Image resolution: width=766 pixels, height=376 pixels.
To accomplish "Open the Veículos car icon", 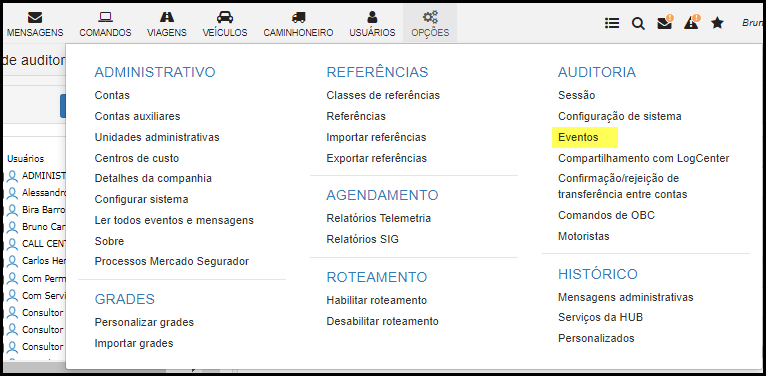I will (225, 18).
